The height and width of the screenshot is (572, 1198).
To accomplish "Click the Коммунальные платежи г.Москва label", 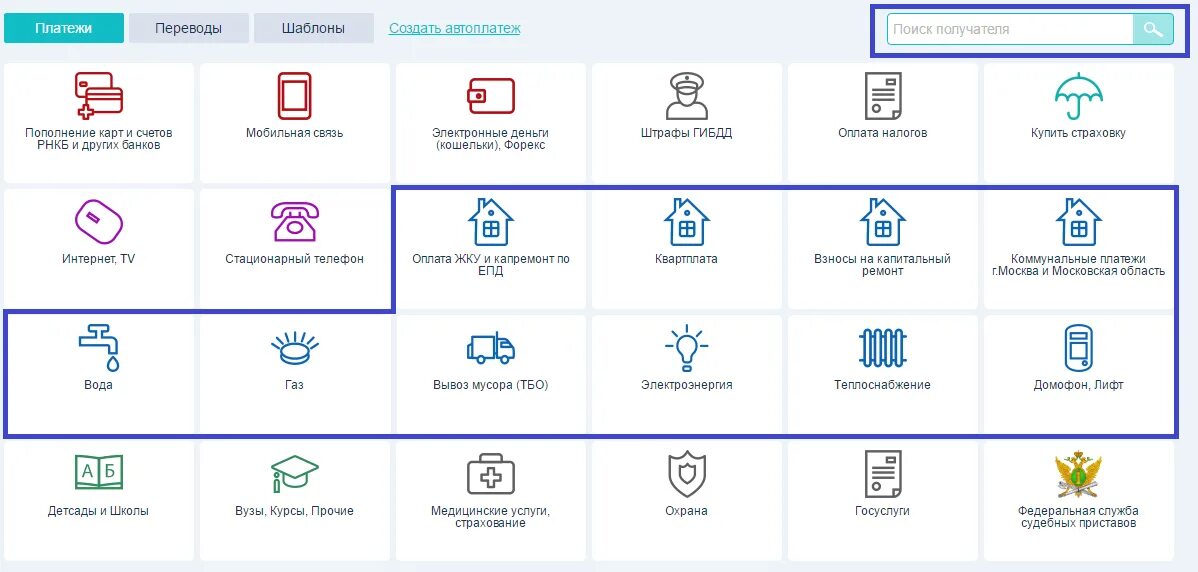I will click(x=1078, y=265).
